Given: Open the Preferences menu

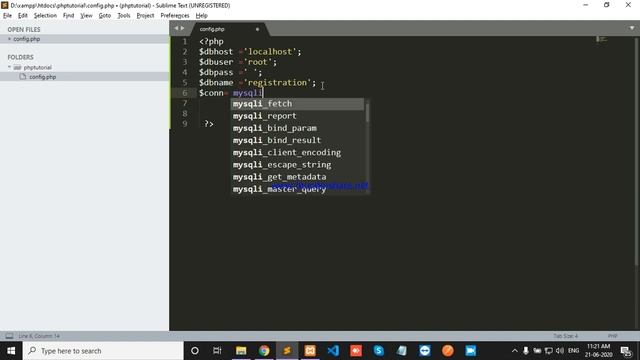Looking at the screenshot, I should click(x=175, y=16).
